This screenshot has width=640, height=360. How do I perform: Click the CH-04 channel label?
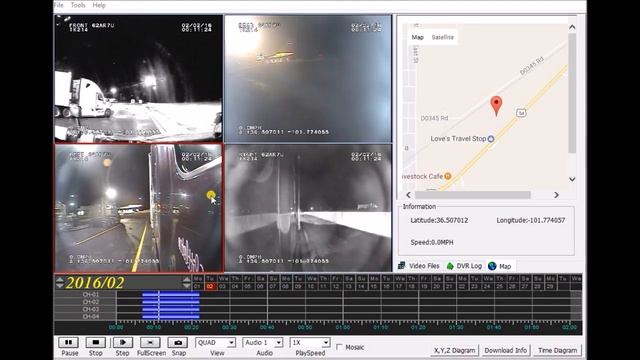(x=91, y=316)
